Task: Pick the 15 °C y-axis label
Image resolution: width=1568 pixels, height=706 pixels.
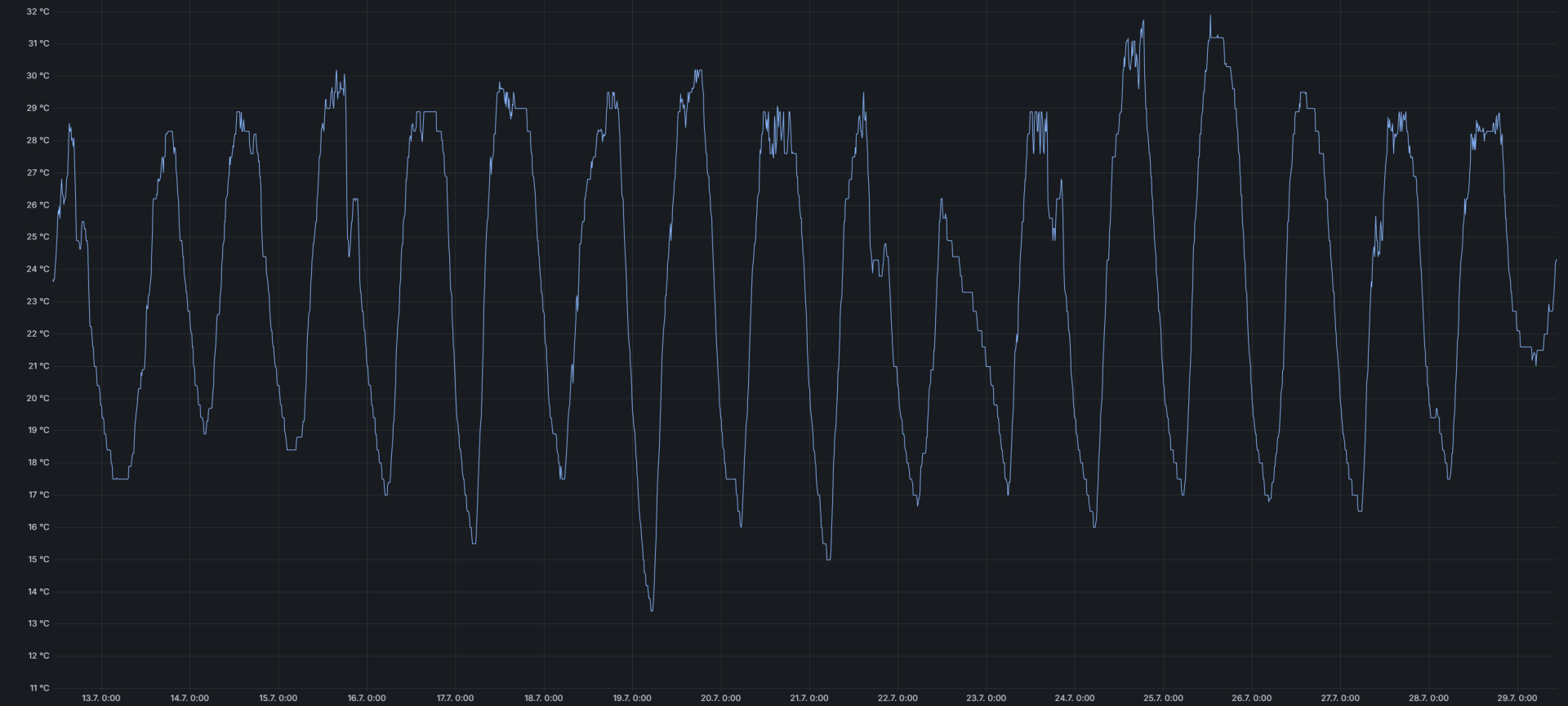Action: tap(38, 560)
